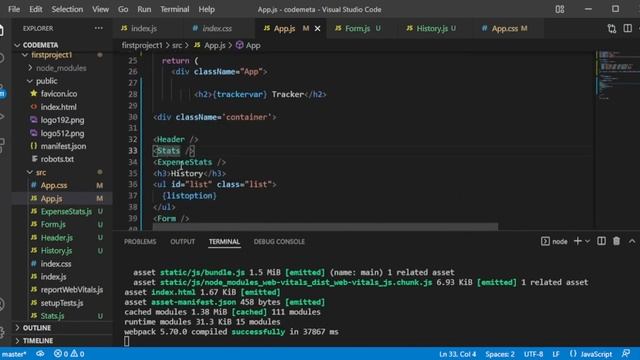
Task: Open the Run menu
Action: click(144, 9)
